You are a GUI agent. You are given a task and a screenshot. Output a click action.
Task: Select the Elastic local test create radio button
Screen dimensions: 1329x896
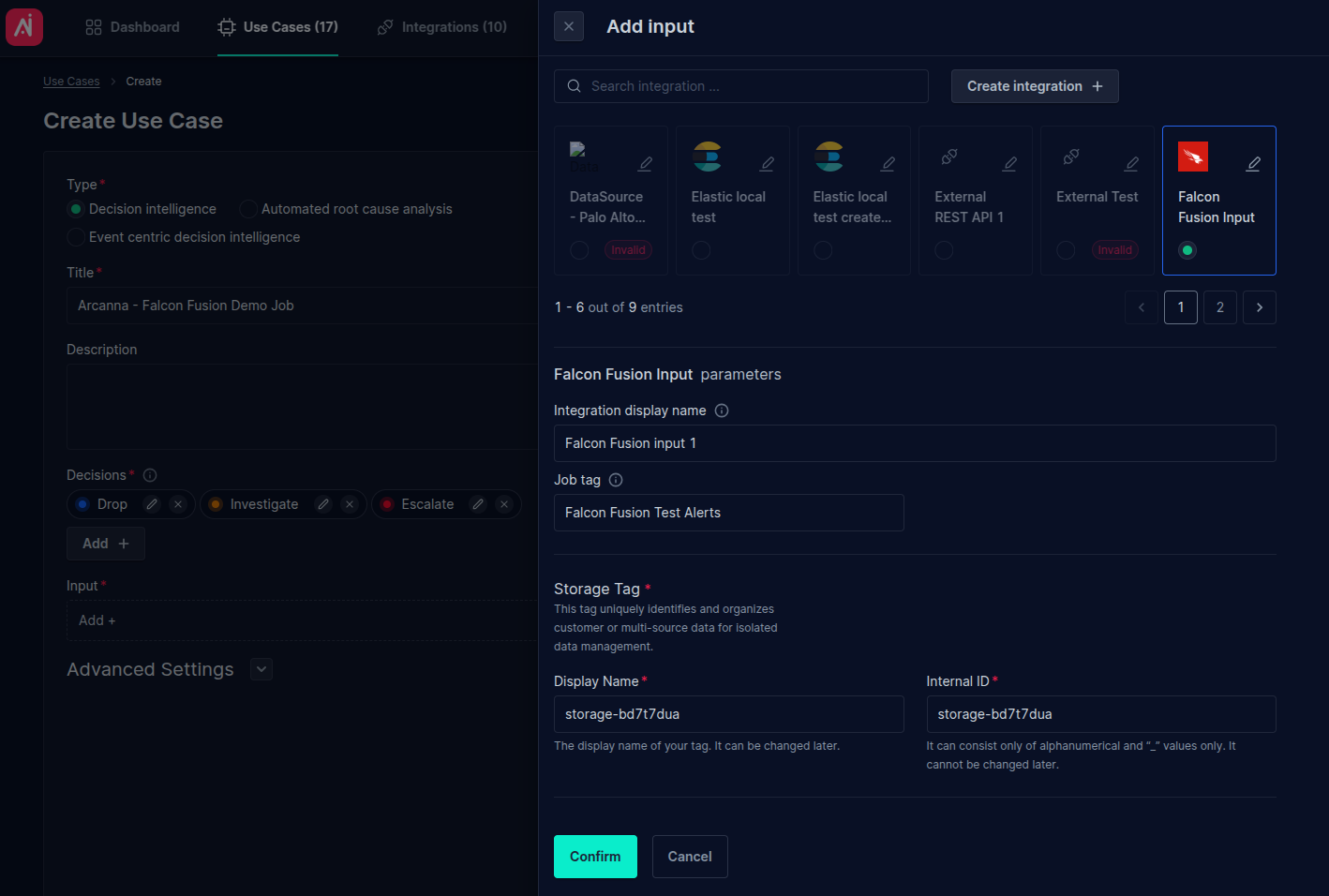point(823,250)
